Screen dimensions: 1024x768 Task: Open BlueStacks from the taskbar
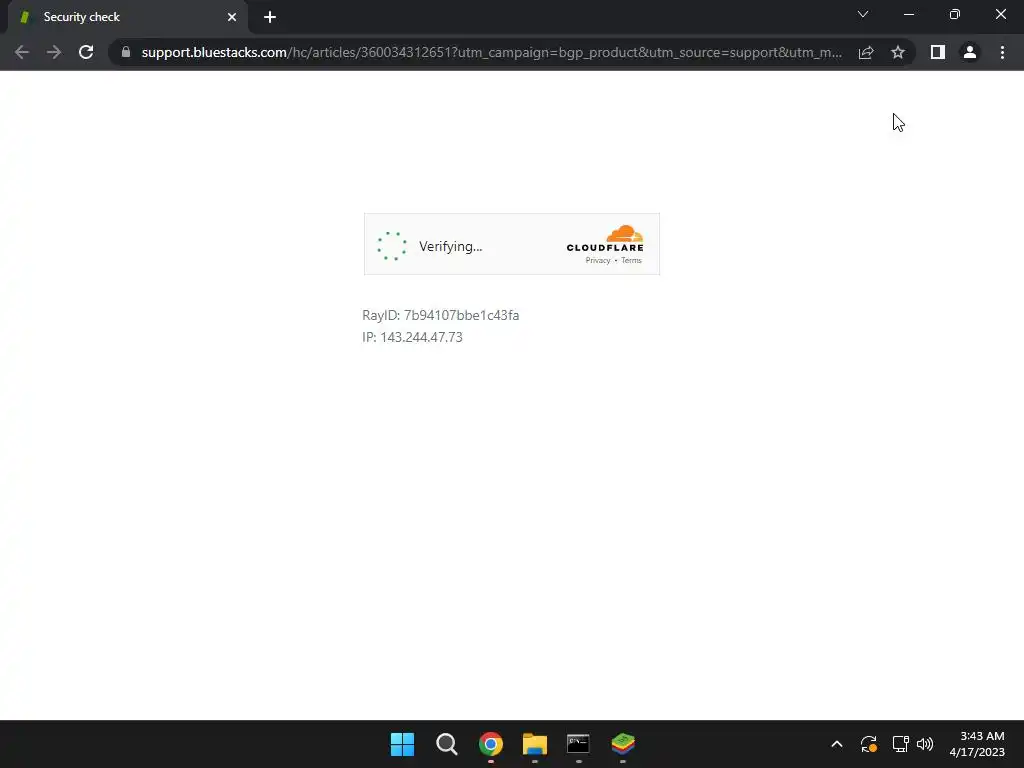click(x=623, y=744)
